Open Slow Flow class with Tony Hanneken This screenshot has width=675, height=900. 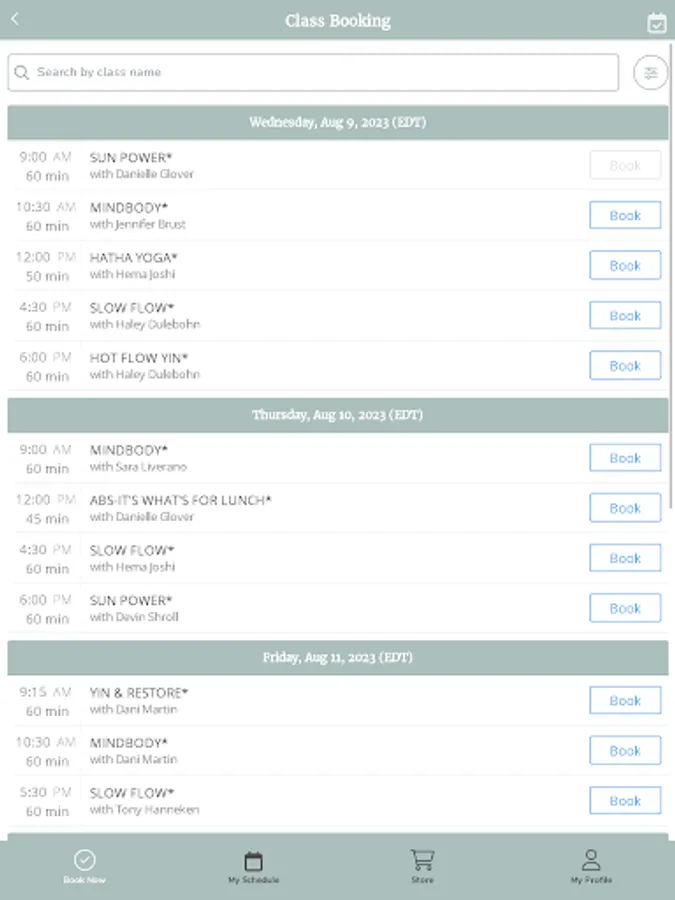point(144,800)
